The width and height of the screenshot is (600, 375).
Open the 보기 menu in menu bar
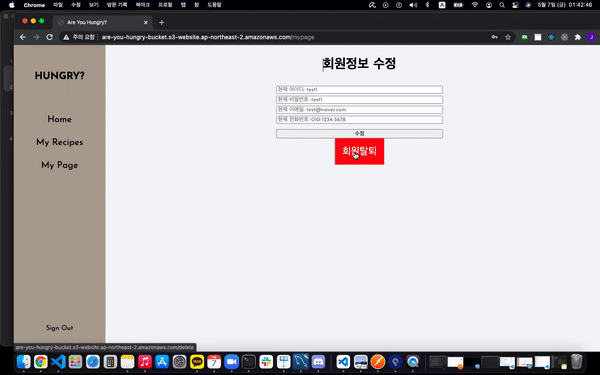(x=94, y=5)
